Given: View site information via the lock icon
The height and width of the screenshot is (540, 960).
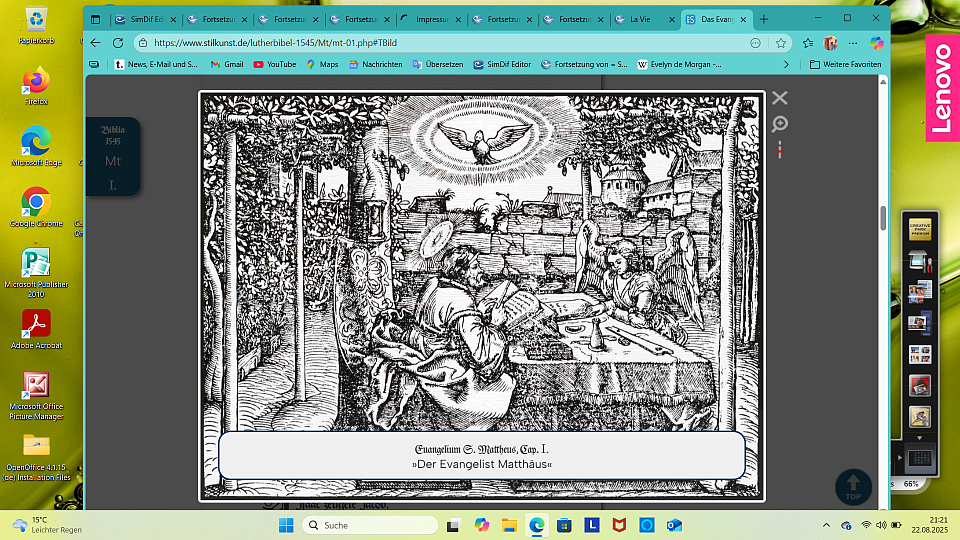Looking at the screenshot, I should click(x=143, y=43).
